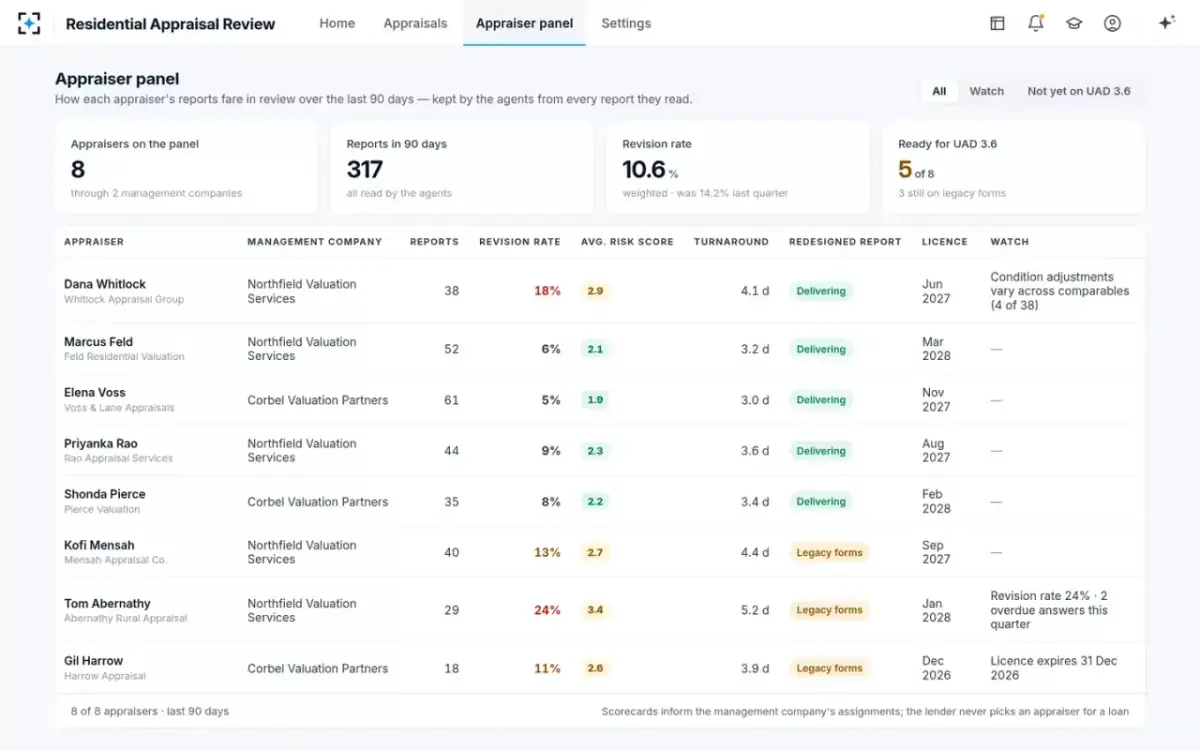Sort by Redesigned Report column header
The height and width of the screenshot is (750, 1200).
click(845, 242)
